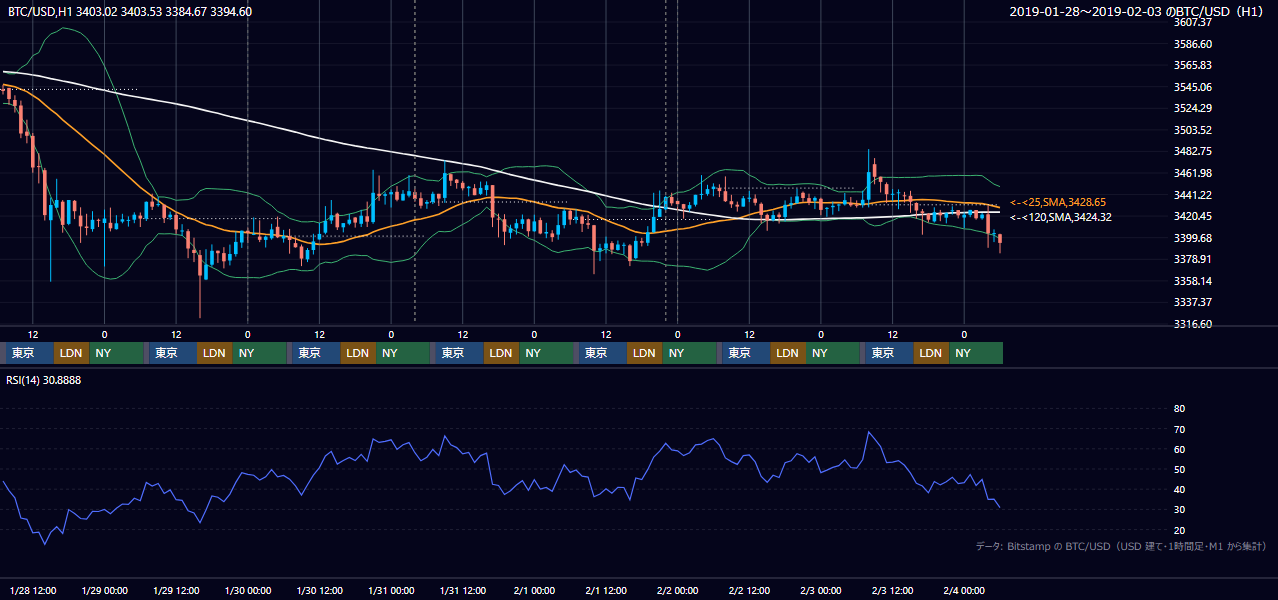Click the 2/2 00:00 time label
Image resolution: width=1278 pixels, height=600 pixels.
(678, 590)
